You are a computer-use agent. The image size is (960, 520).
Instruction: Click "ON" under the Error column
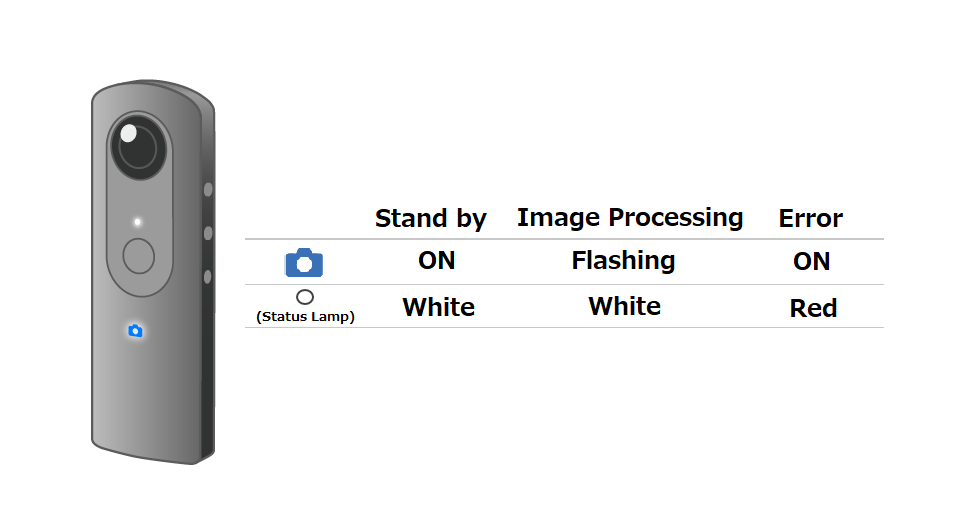(811, 262)
